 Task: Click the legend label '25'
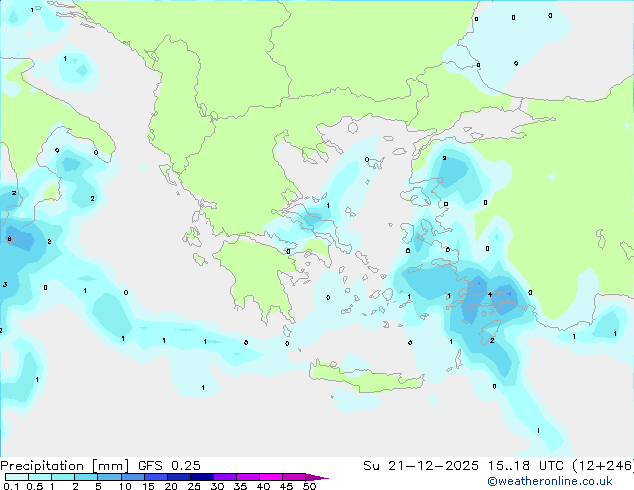(x=194, y=486)
